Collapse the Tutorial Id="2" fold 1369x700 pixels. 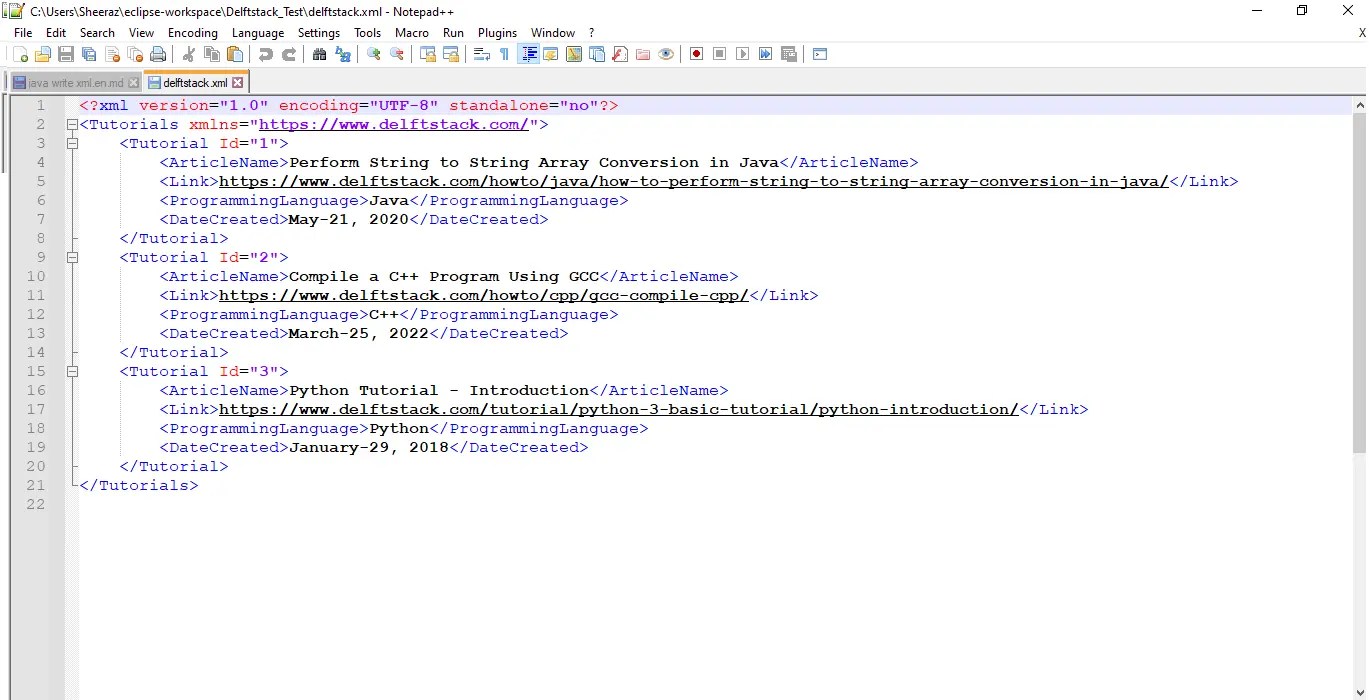(x=72, y=257)
